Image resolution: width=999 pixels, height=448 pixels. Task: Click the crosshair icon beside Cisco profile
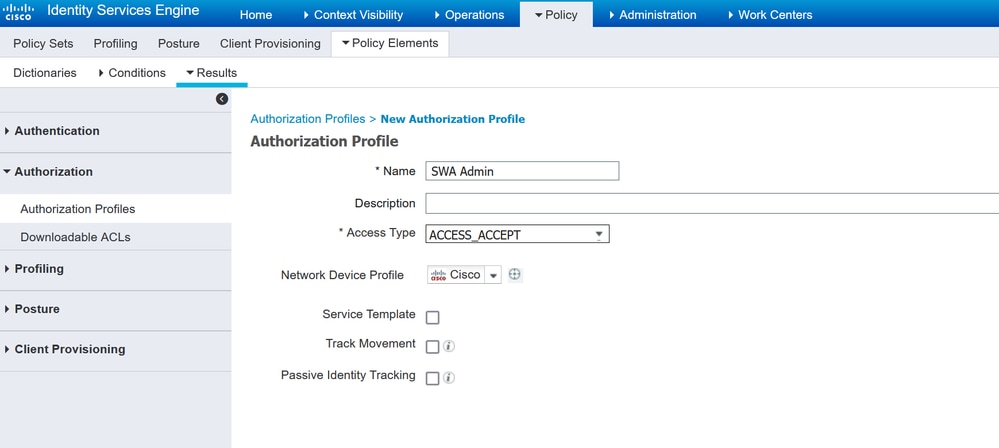(x=515, y=275)
